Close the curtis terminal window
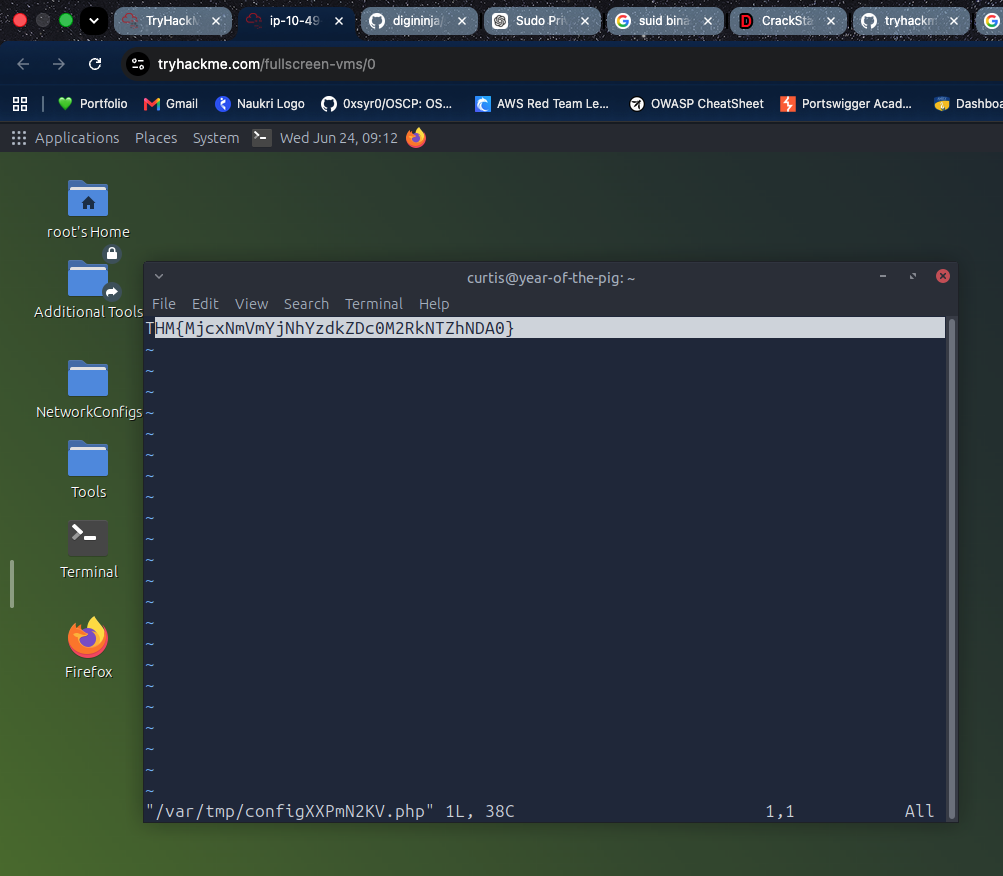This screenshot has width=1003, height=876. [x=943, y=276]
